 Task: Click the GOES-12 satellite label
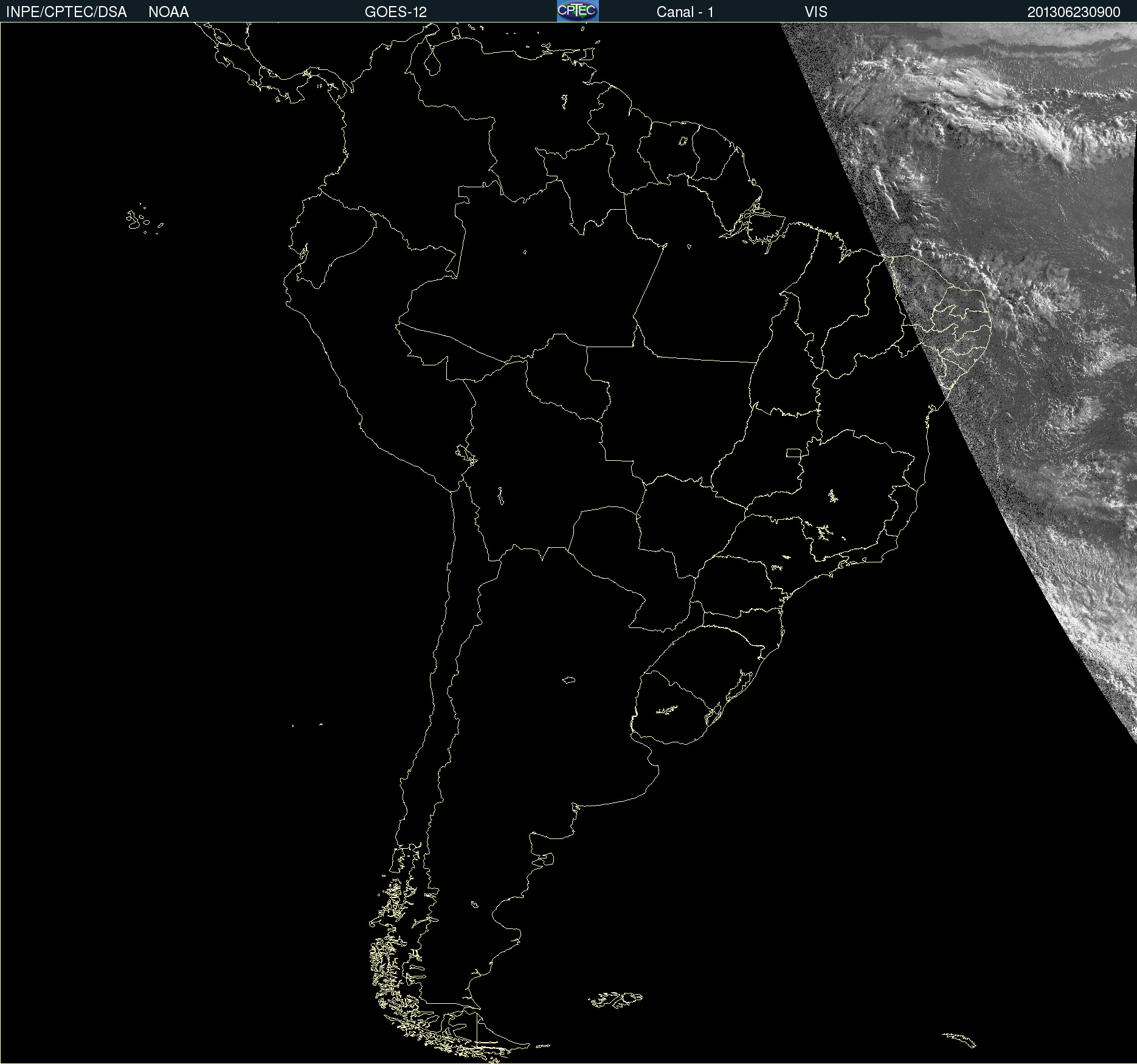tap(396, 12)
